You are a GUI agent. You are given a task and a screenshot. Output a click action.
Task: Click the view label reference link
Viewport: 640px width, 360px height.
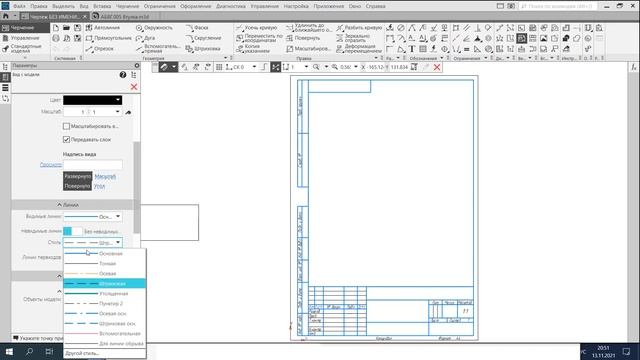pos(51,164)
